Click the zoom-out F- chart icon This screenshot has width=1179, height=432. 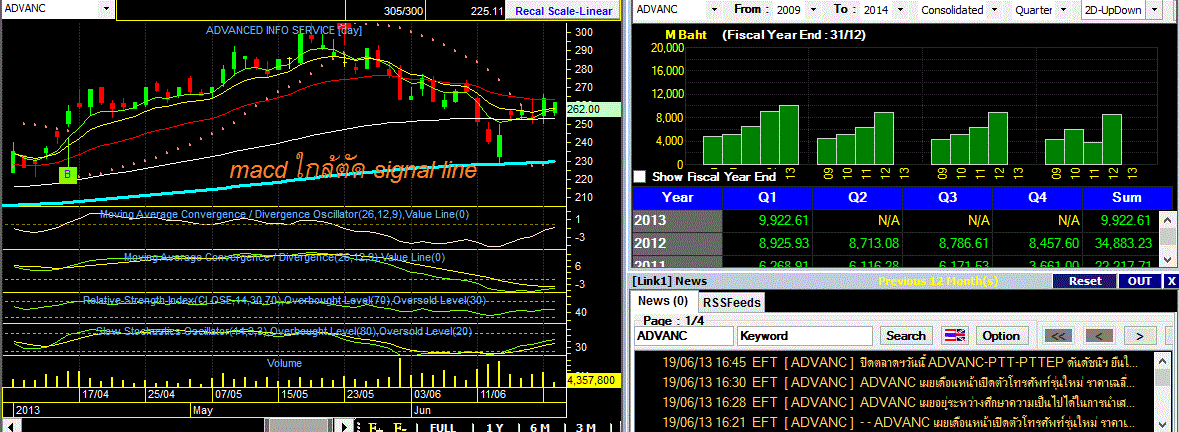tap(399, 427)
